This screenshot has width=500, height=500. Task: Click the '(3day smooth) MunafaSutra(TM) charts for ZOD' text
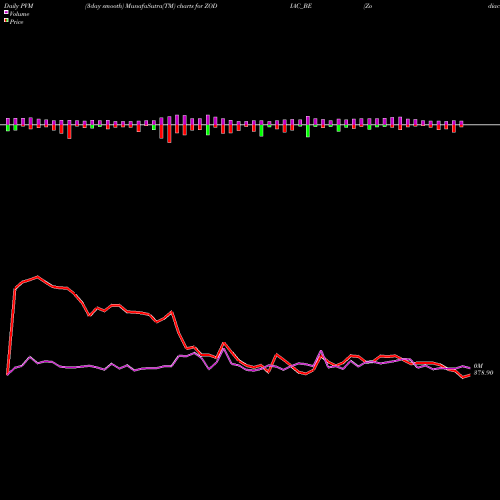[151, 6]
